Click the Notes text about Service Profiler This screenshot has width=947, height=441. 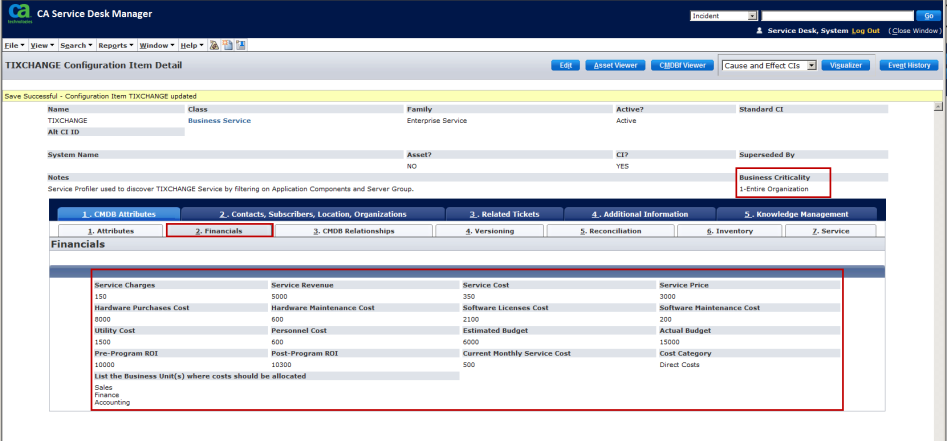click(x=231, y=189)
